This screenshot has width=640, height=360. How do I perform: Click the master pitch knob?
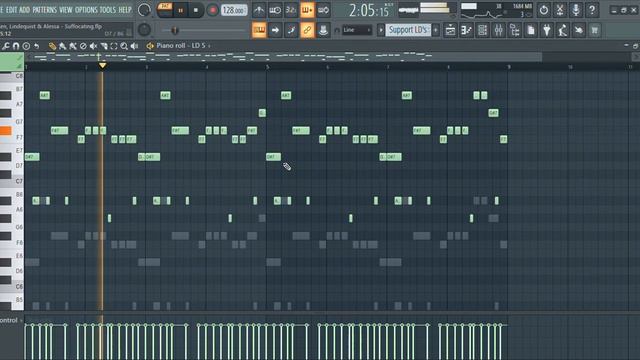144,30
